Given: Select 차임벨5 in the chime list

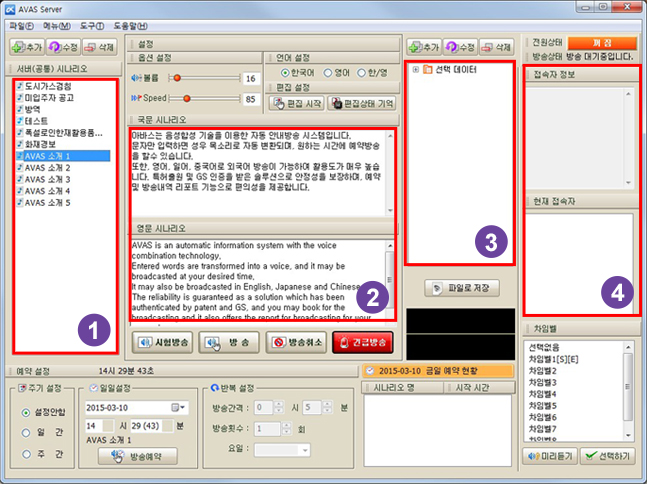Looking at the screenshot, I should [542, 405].
